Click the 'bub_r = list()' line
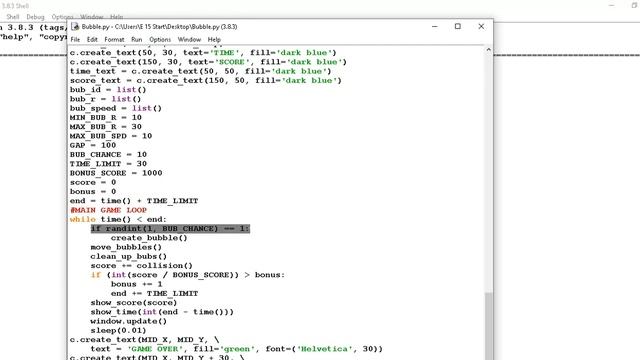Image resolution: width=640 pixels, height=360 pixels. [106, 99]
